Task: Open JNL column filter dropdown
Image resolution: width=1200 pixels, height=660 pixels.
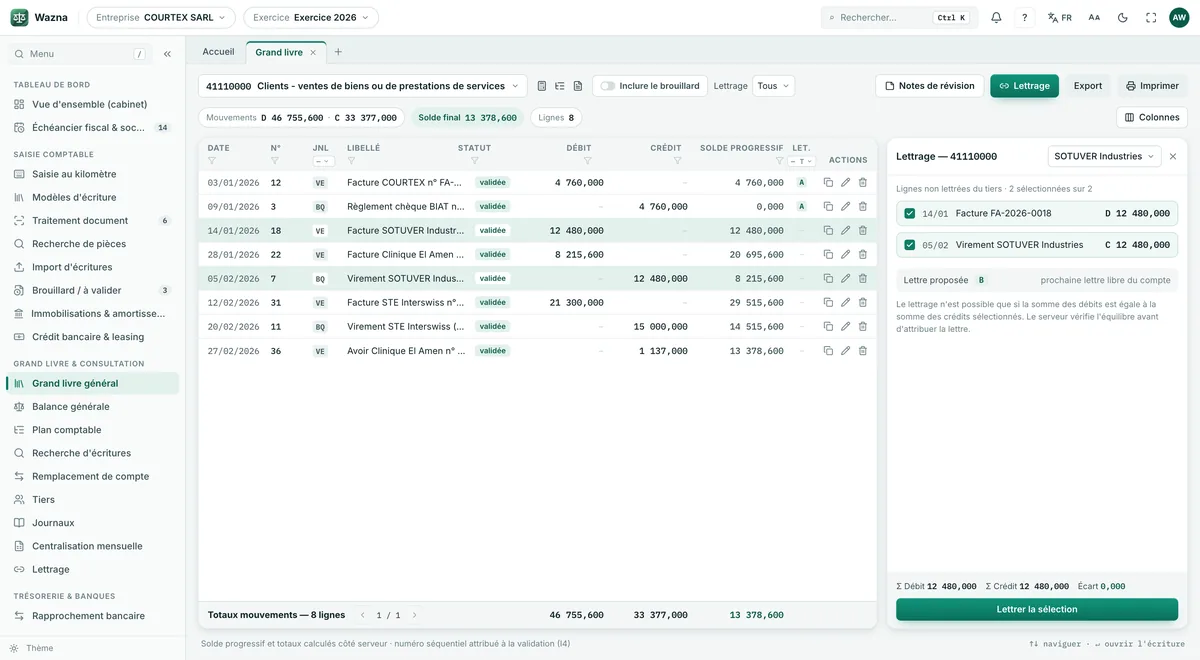Action: (322, 161)
